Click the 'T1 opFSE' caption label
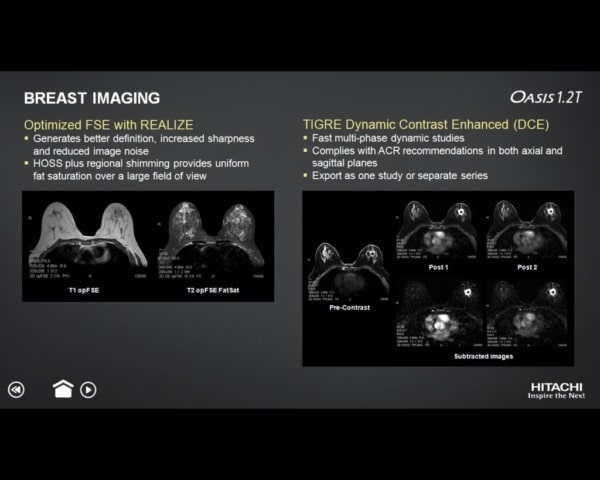This screenshot has width=600, height=480. coord(84,290)
